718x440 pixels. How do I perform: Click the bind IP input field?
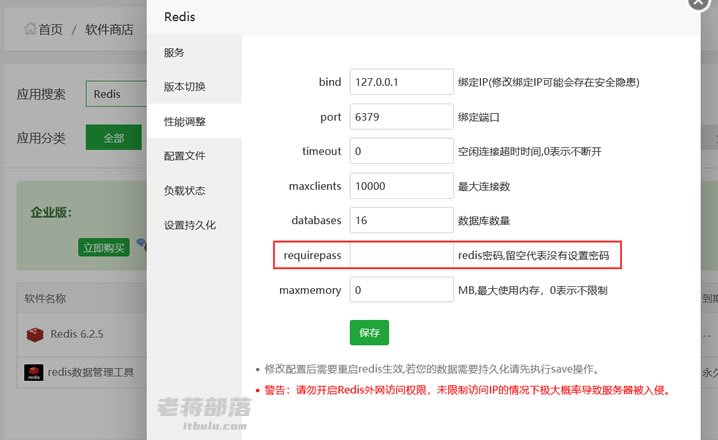coord(402,82)
